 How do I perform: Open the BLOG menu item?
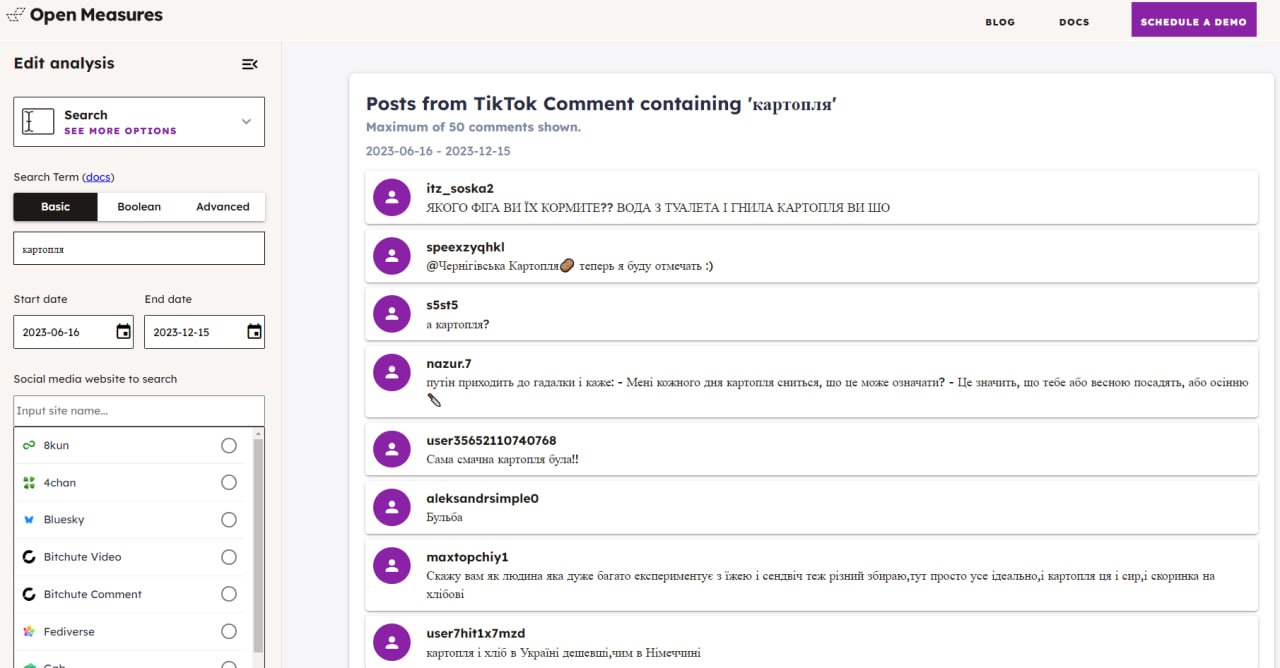(x=1000, y=22)
